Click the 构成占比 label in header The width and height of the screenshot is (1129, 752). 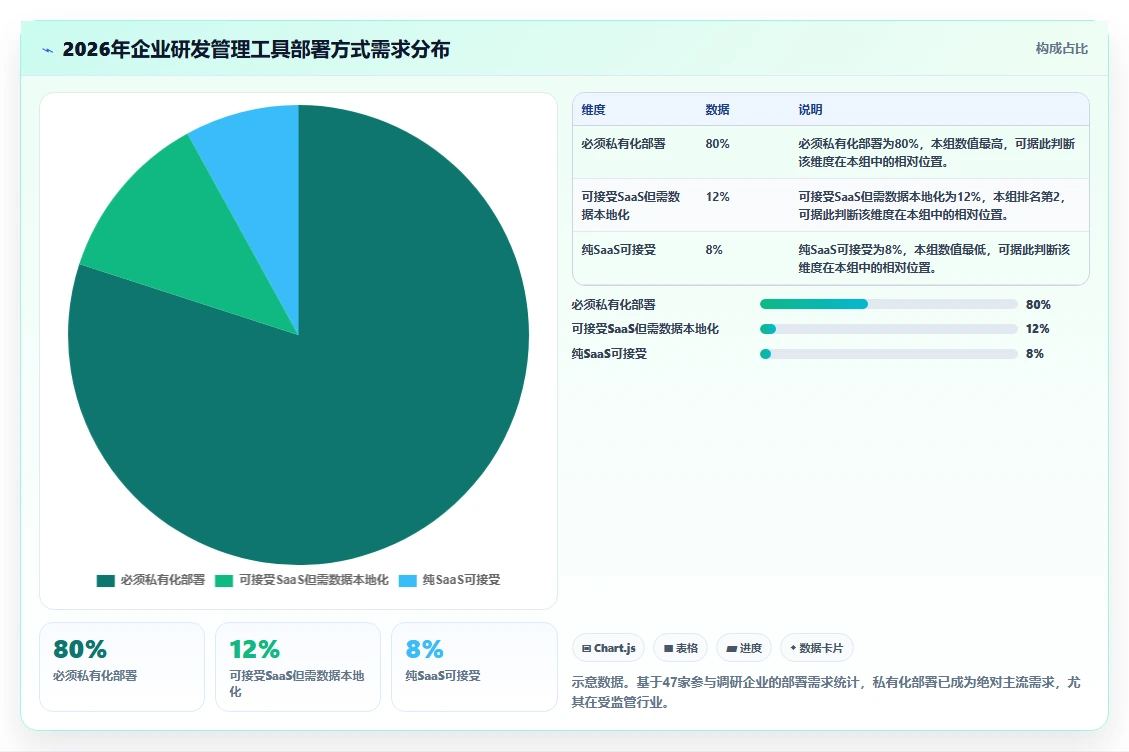pyautogui.click(x=1061, y=48)
